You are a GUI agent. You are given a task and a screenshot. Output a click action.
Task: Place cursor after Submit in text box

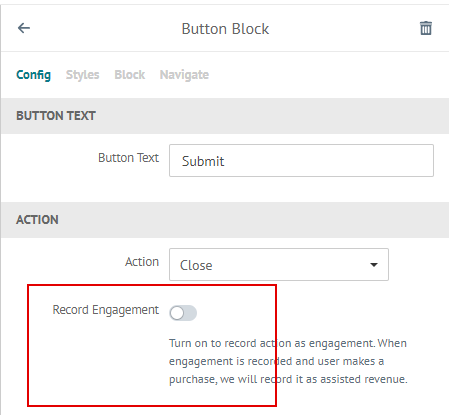coord(226,161)
